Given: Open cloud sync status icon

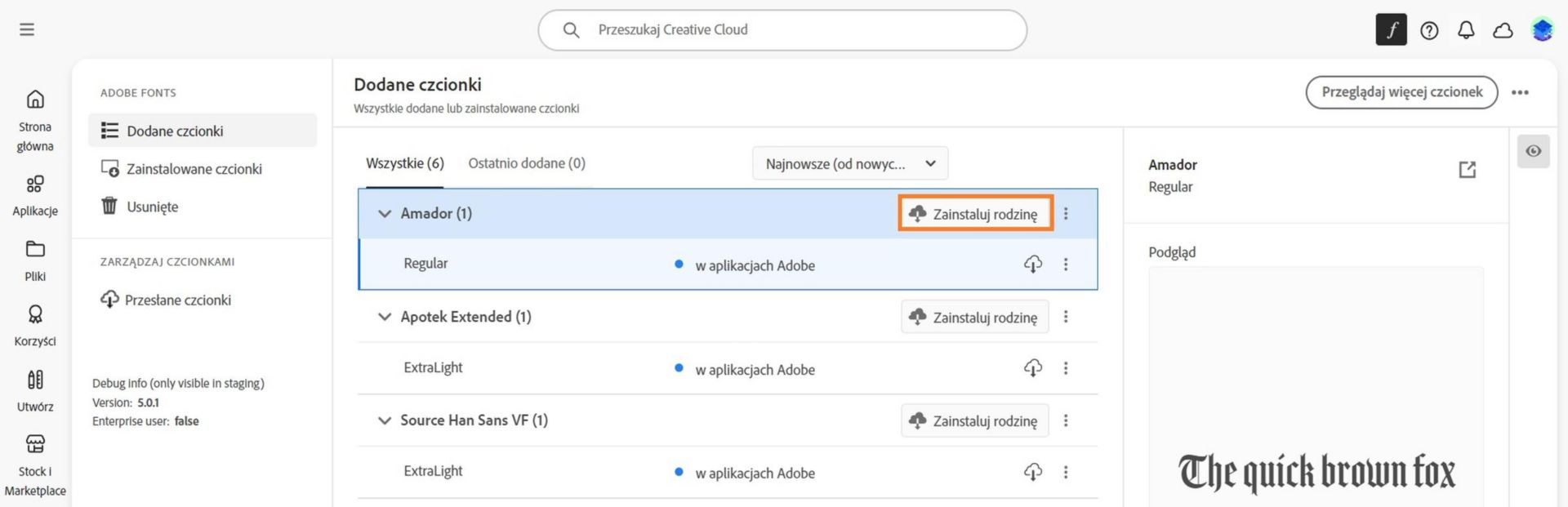Looking at the screenshot, I should [1503, 30].
